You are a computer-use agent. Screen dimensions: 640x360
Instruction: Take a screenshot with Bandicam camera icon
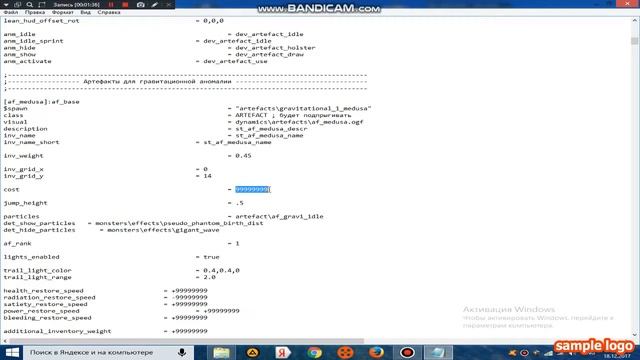click(141, 4)
